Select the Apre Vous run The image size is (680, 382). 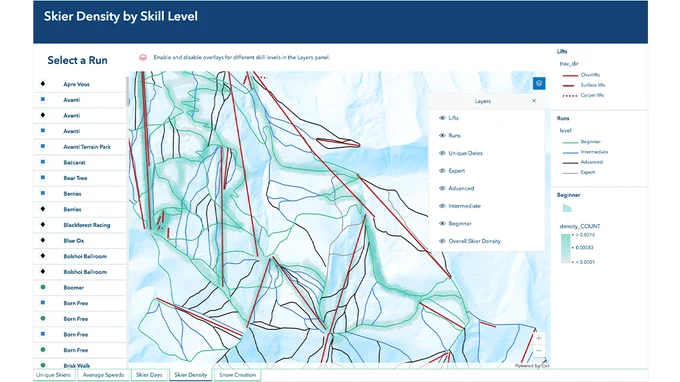[x=80, y=84]
